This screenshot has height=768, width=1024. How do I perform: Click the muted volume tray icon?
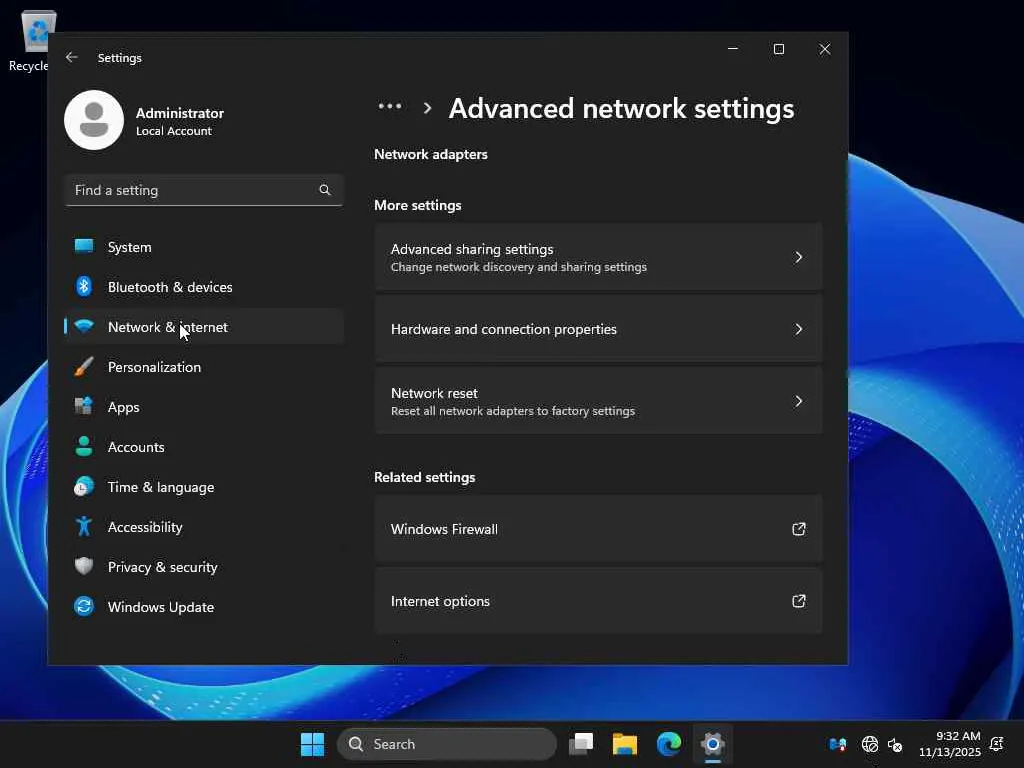tap(895, 744)
